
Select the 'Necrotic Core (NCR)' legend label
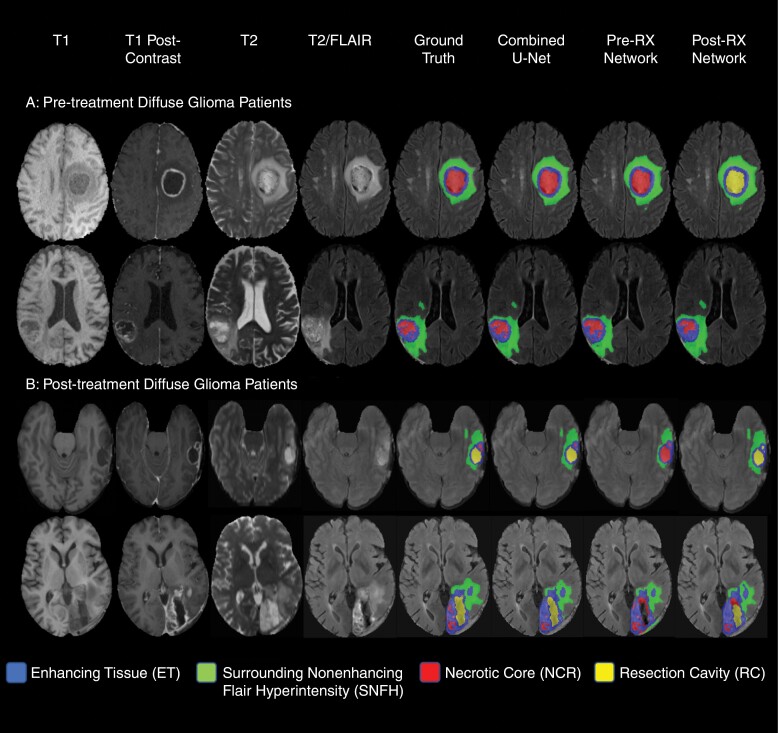point(513,673)
